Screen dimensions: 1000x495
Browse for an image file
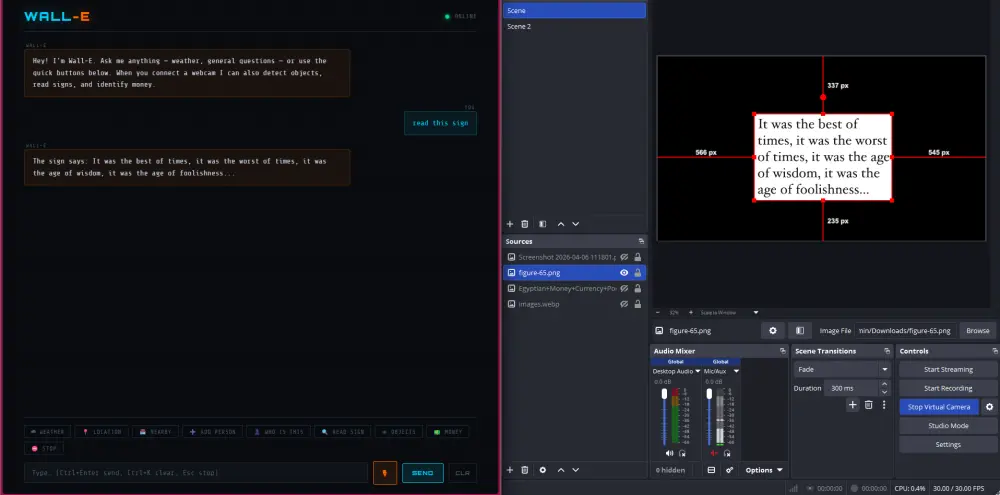tap(977, 330)
